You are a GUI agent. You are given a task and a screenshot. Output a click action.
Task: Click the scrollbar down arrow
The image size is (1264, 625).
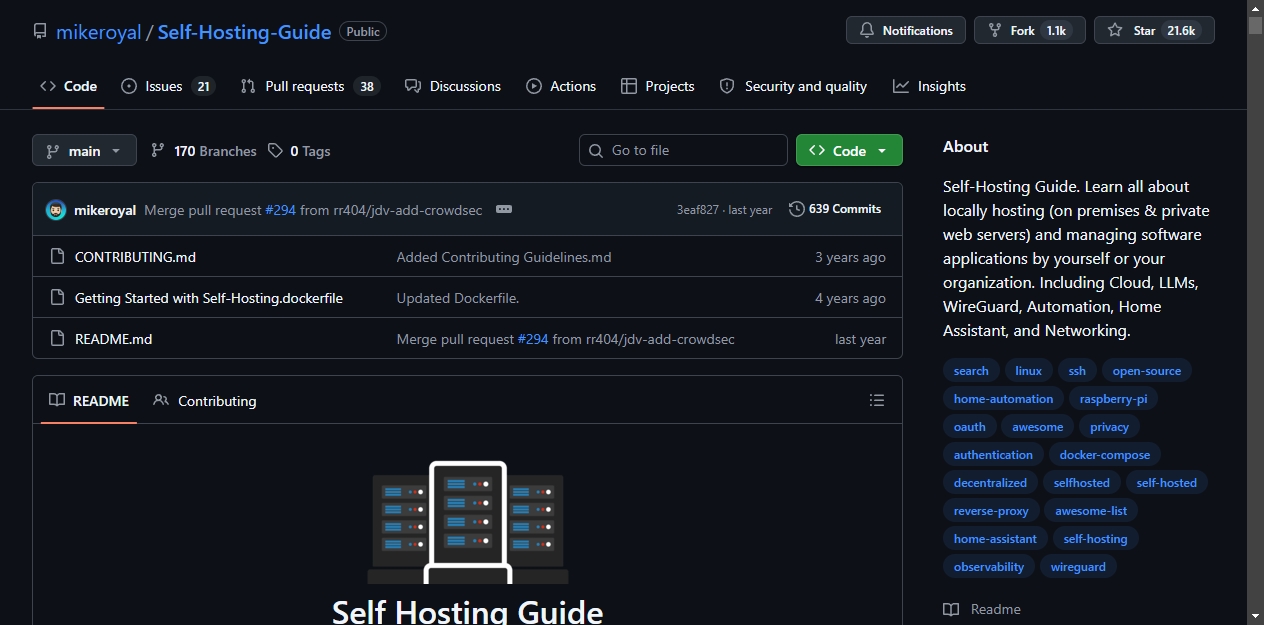[x=1255, y=616]
